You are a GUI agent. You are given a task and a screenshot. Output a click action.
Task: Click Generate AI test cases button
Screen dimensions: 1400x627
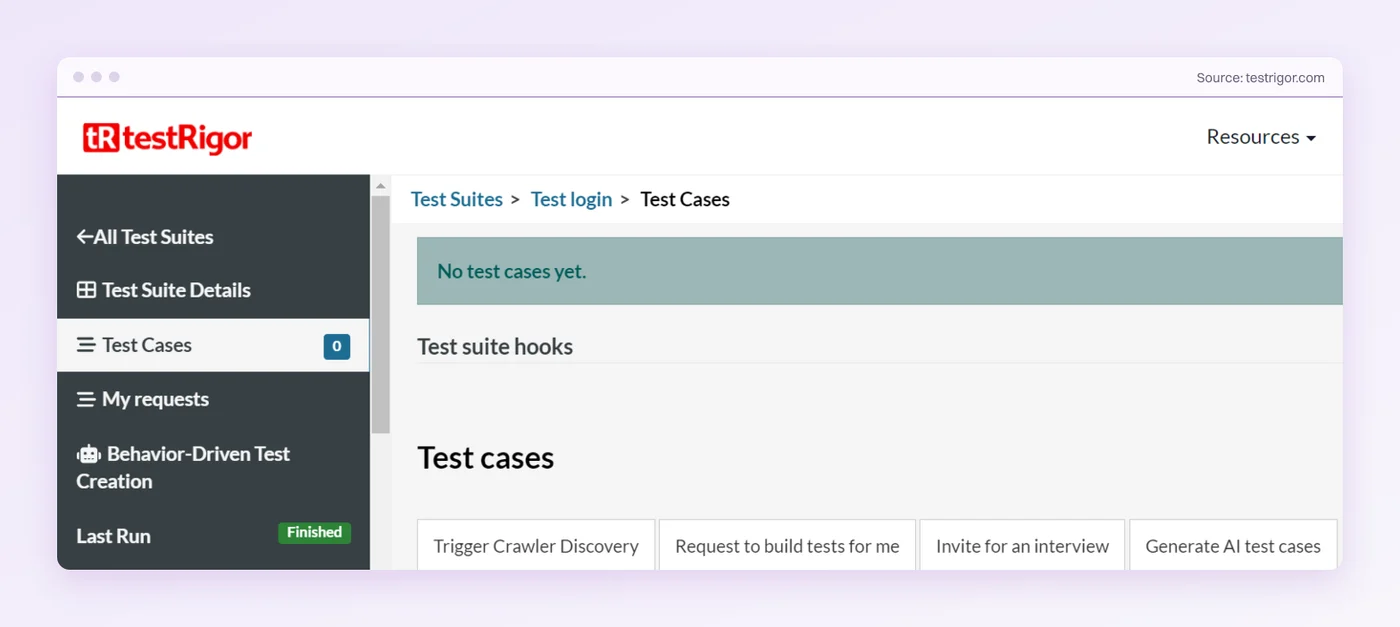pyautogui.click(x=1233, y=545)
